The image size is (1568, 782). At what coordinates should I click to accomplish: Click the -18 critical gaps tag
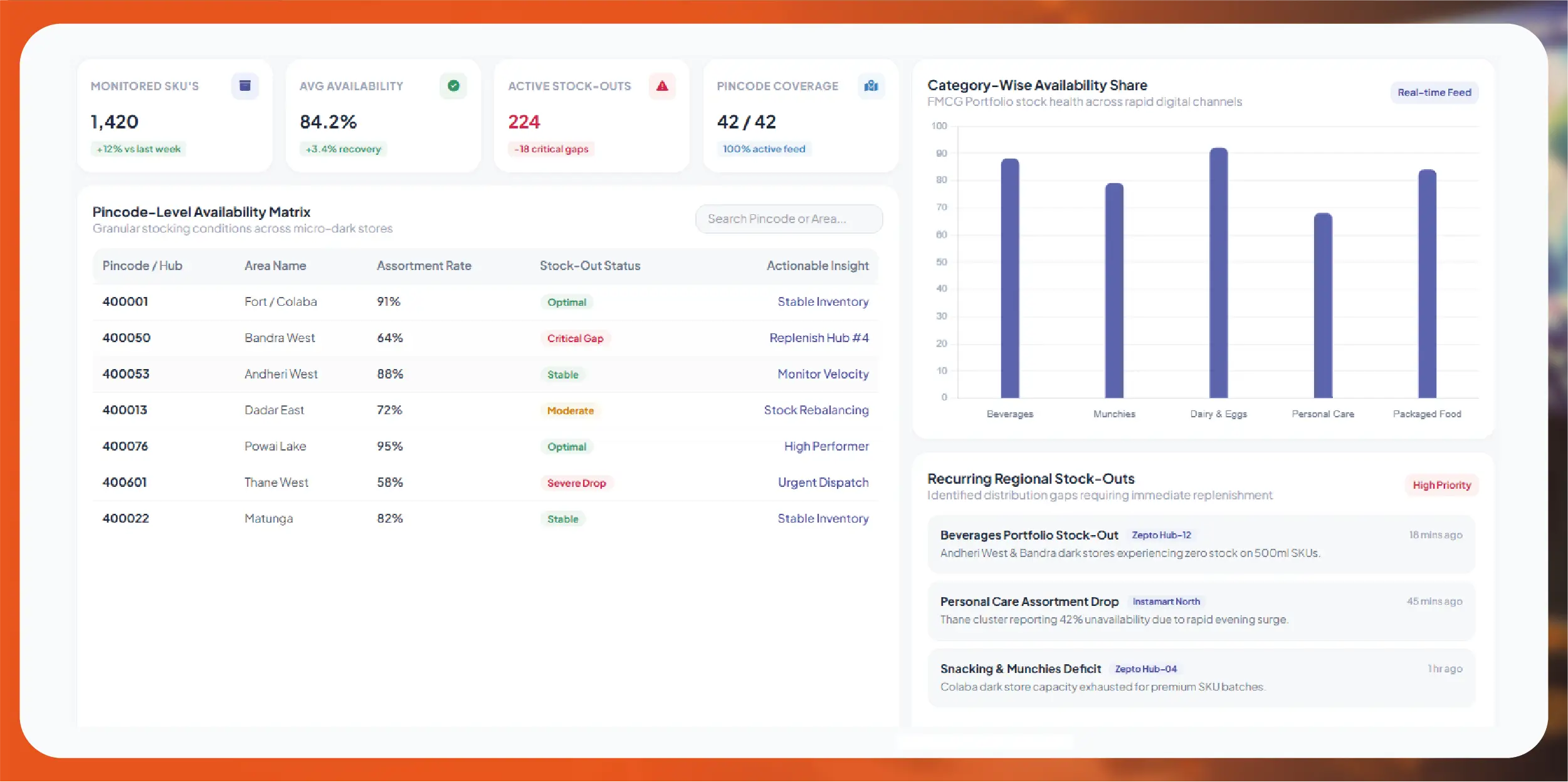(x=551, y=149)
